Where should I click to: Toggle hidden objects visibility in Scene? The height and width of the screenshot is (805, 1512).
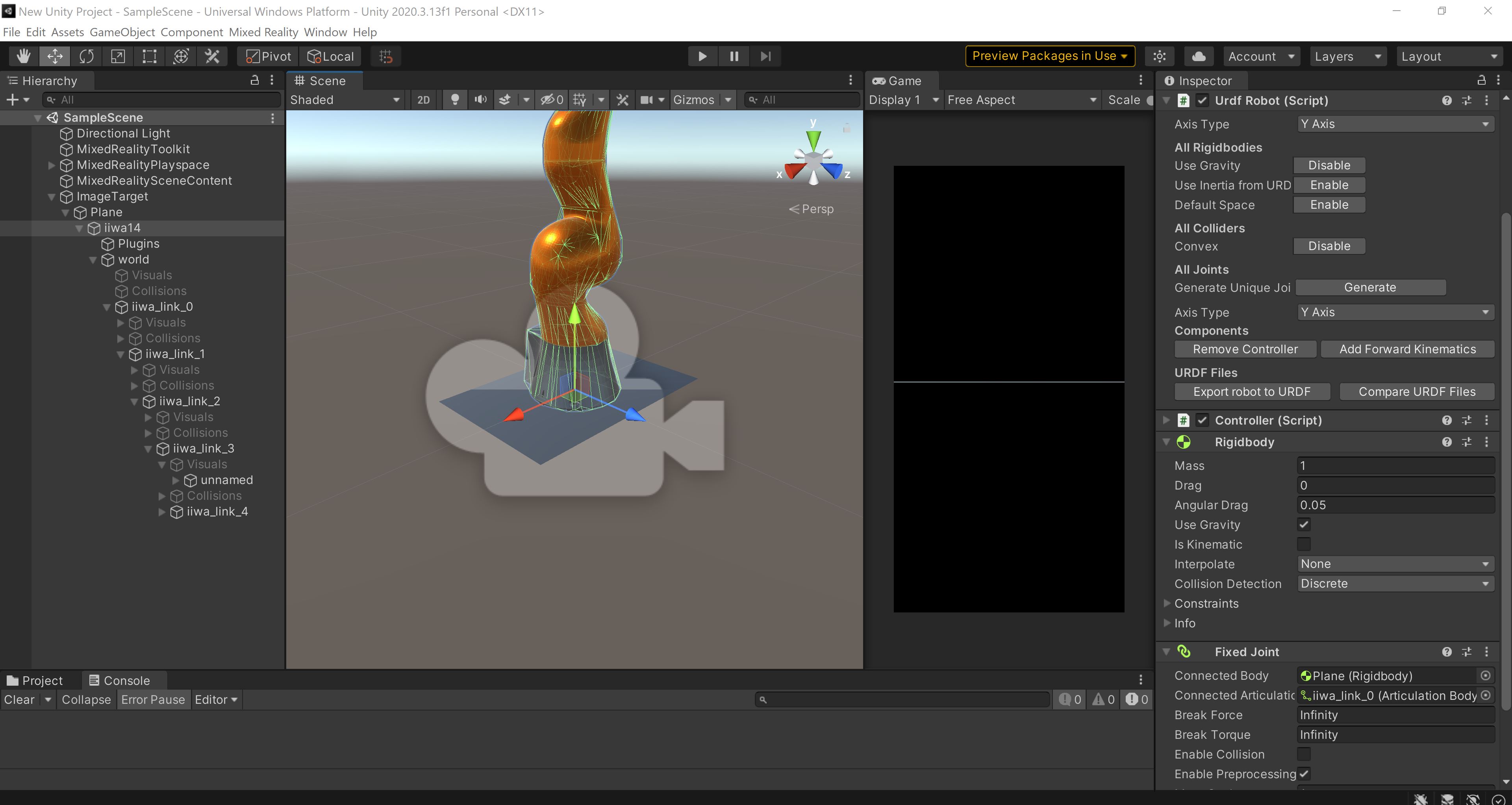[552, 100]
